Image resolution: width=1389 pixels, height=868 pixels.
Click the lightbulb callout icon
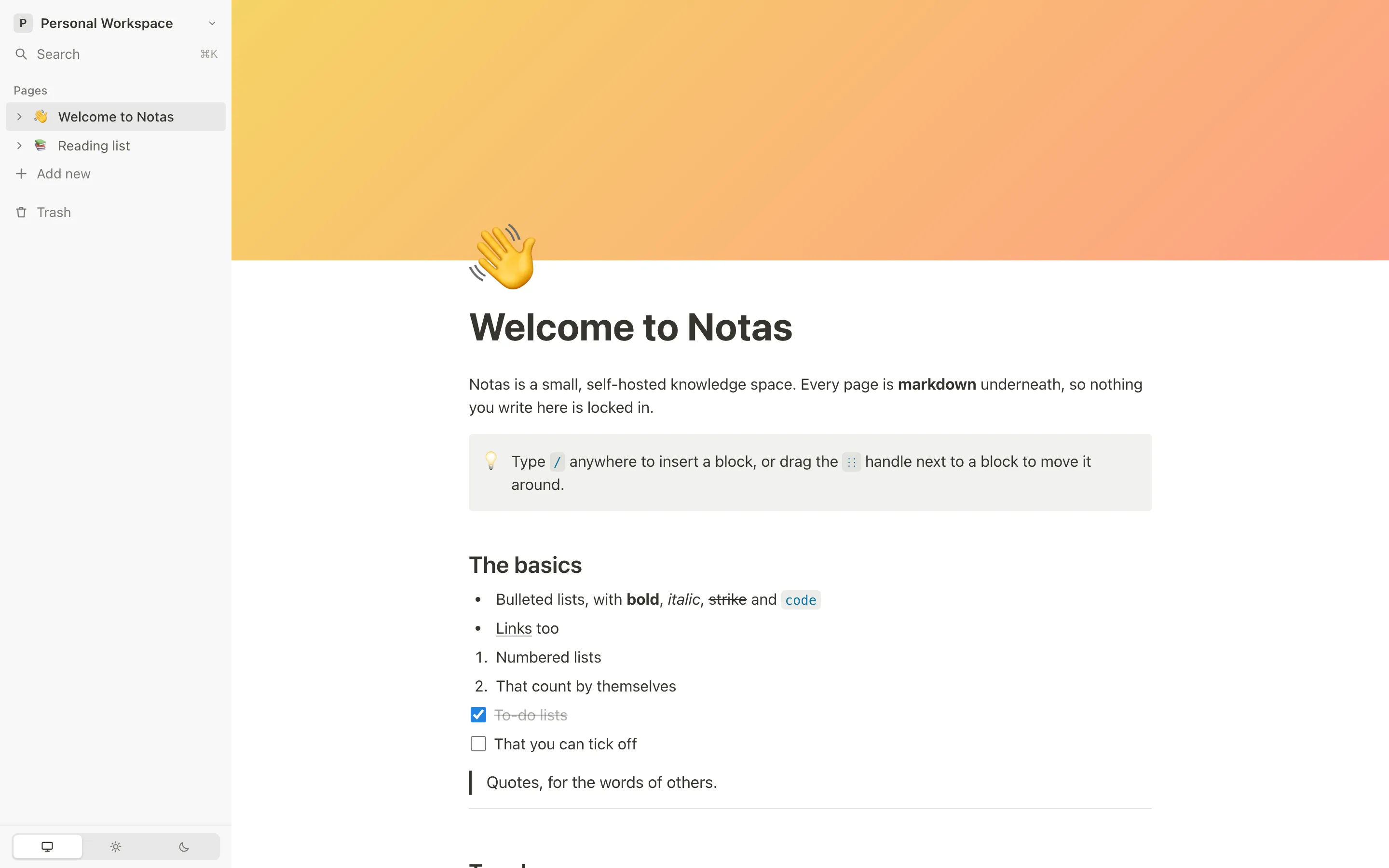pyautogui.click(x=491, y=461)
